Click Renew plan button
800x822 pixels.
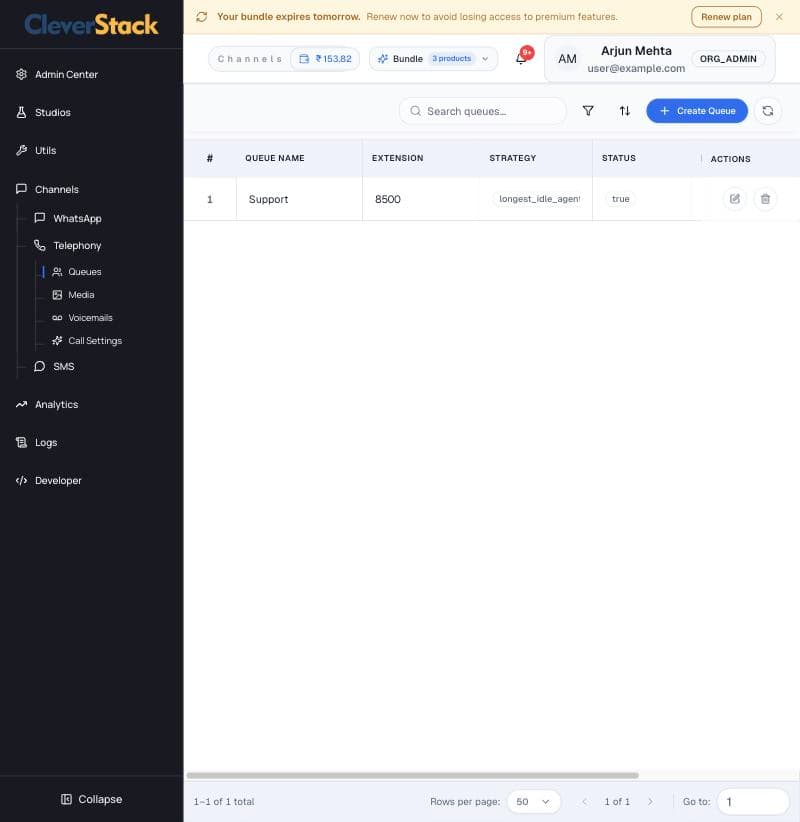tap(726, 17)
